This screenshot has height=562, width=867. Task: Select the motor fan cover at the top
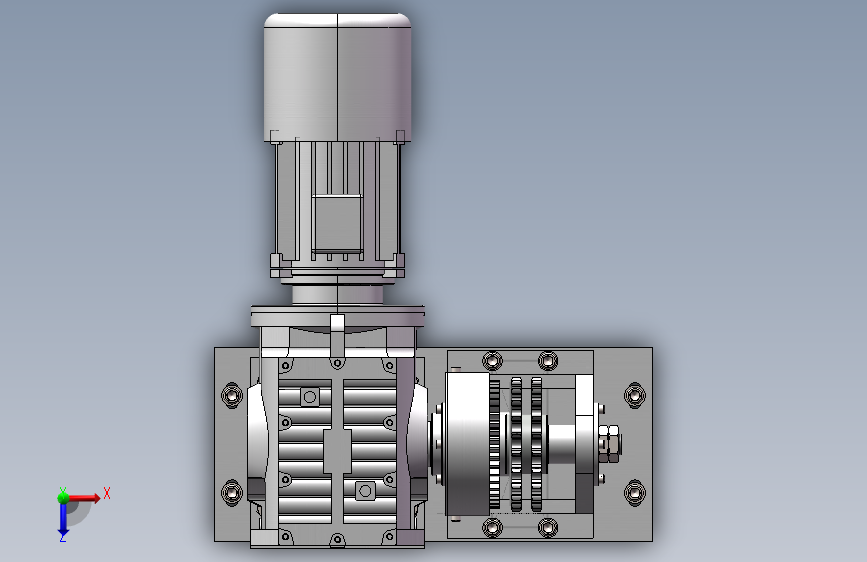pos(337,76)
